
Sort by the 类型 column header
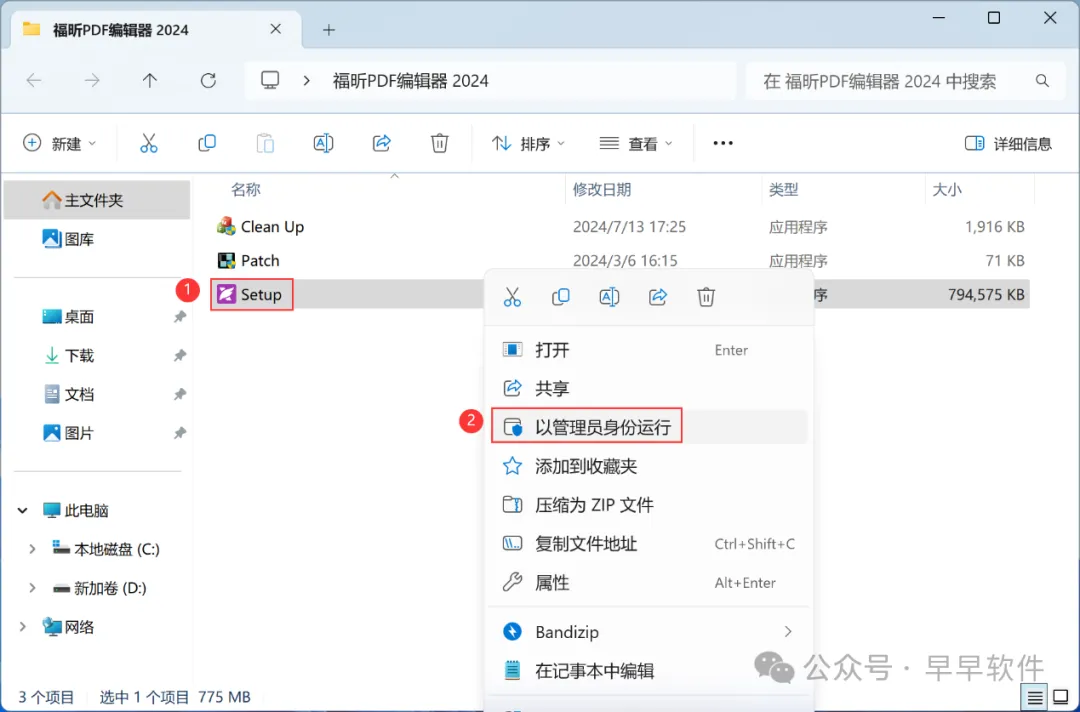click(x=783, y=189)
